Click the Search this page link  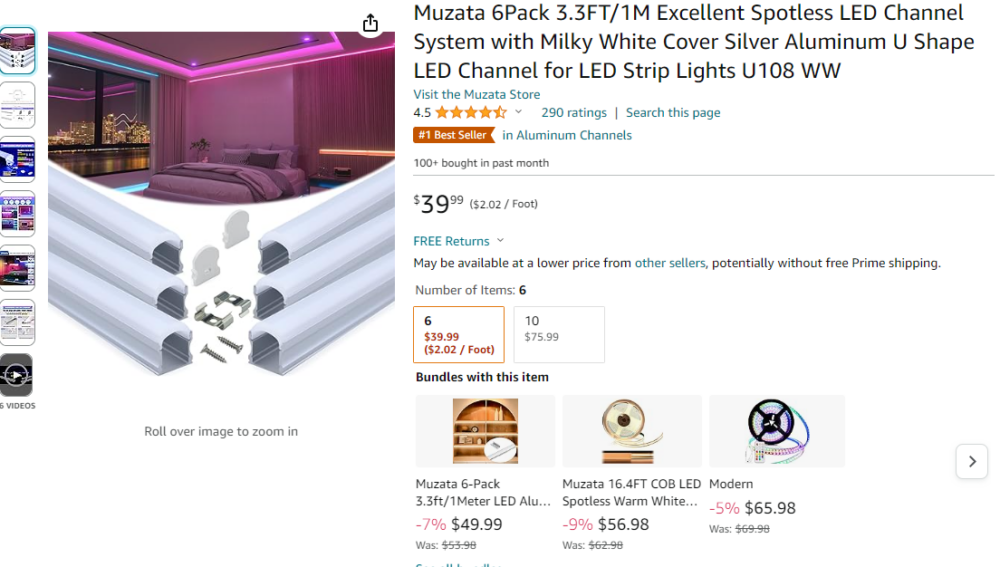coord(673,113)
